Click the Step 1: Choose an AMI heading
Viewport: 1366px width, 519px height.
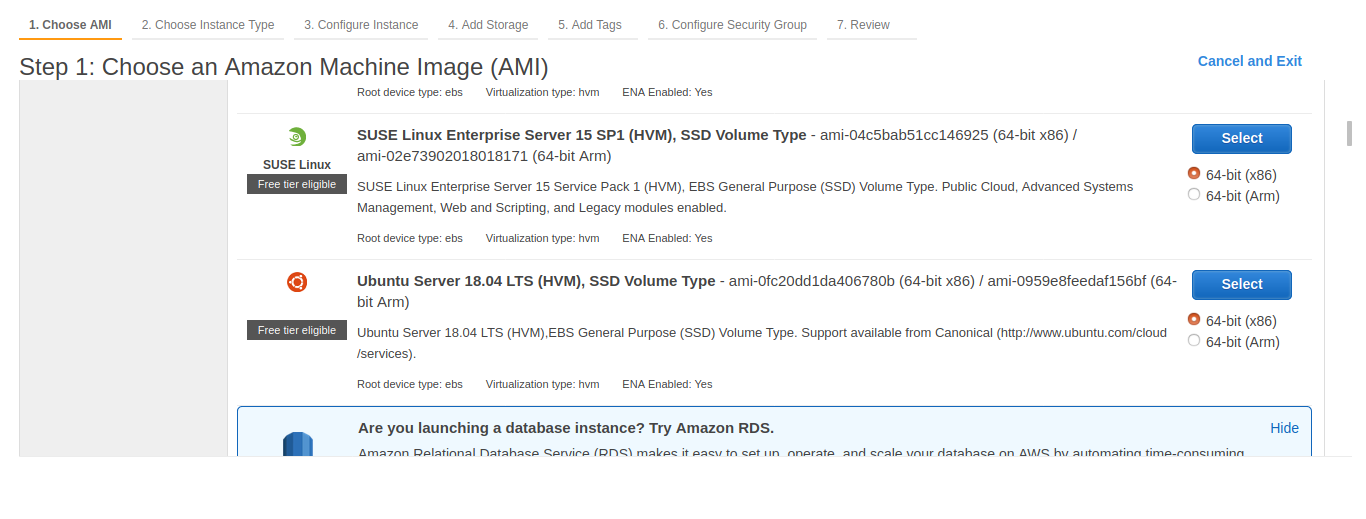coord(284,67)
